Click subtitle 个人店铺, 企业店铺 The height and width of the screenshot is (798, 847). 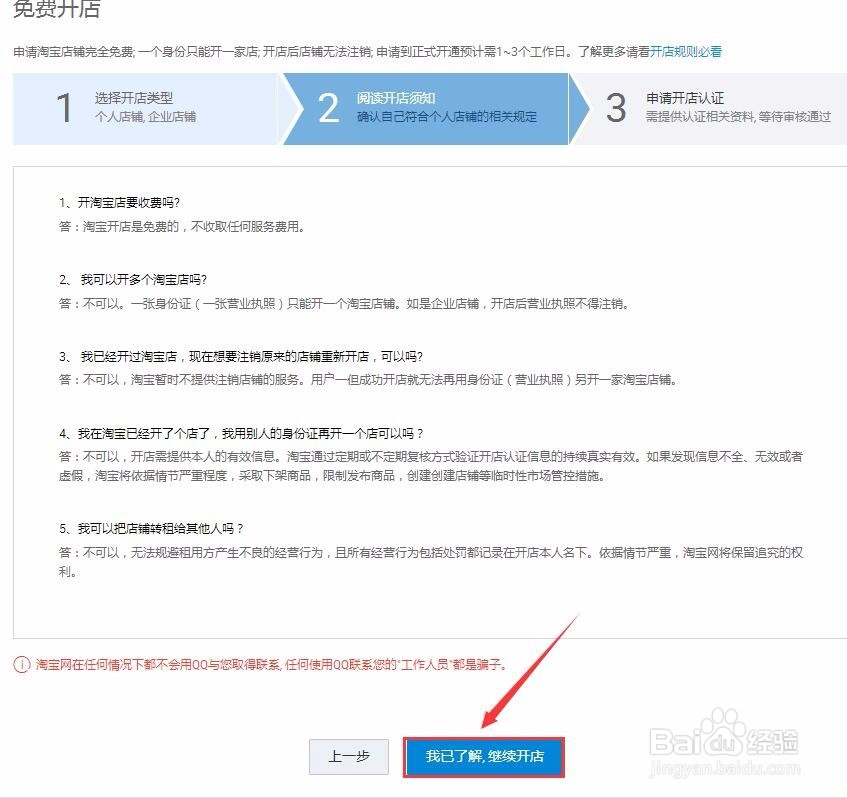pyautogui.click(x=145, y=117)
